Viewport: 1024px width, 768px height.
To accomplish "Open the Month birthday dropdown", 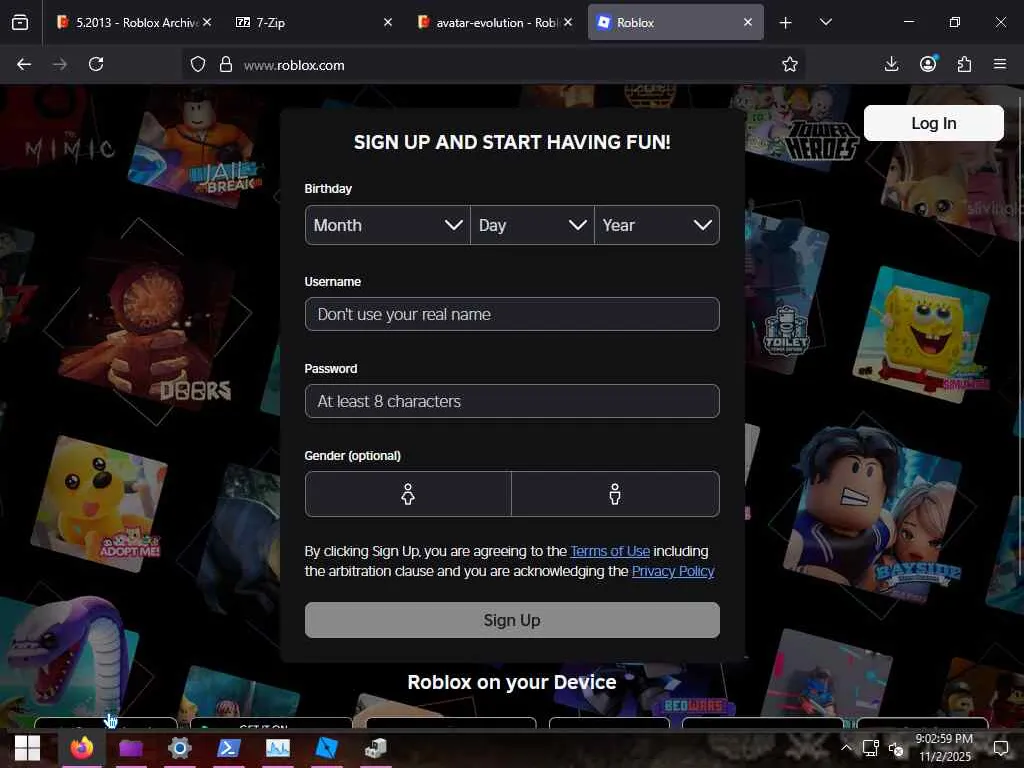I will [x=387, y=225].
